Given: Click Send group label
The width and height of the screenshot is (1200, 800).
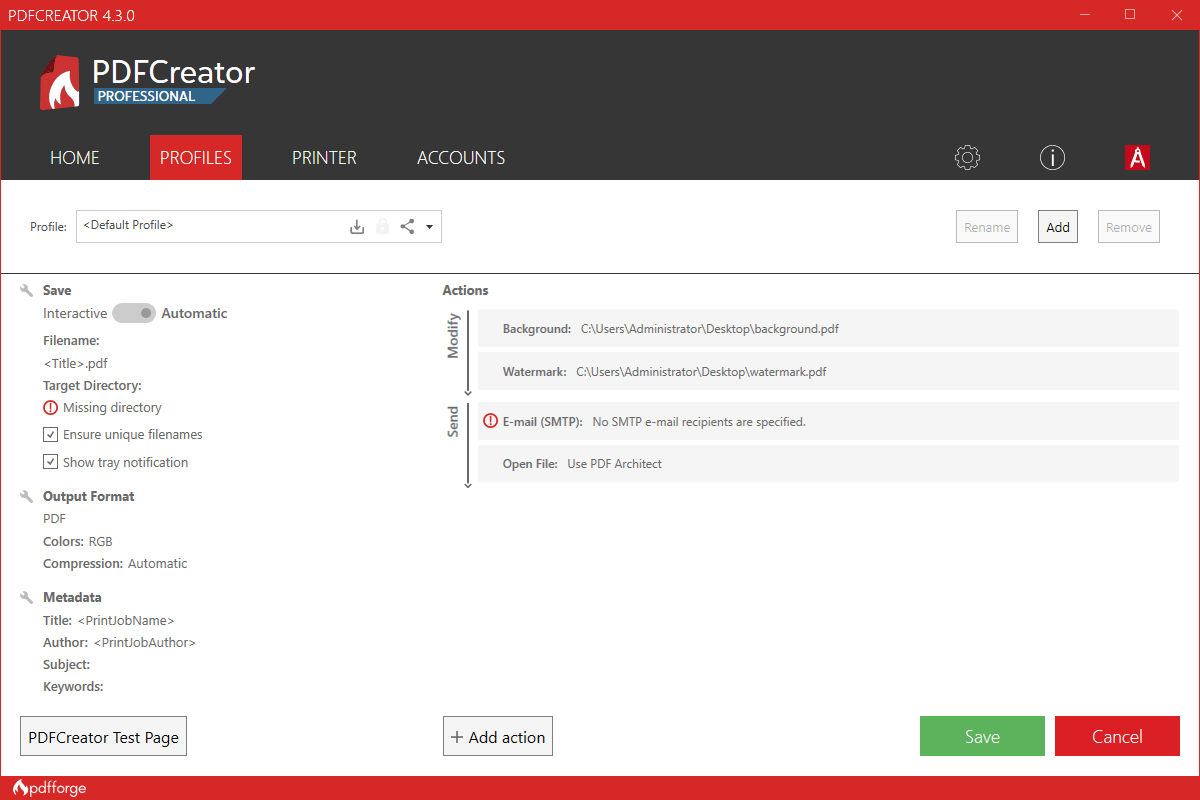Looking at the screenshot, I should pyautogui.click(x=453, y=421).
